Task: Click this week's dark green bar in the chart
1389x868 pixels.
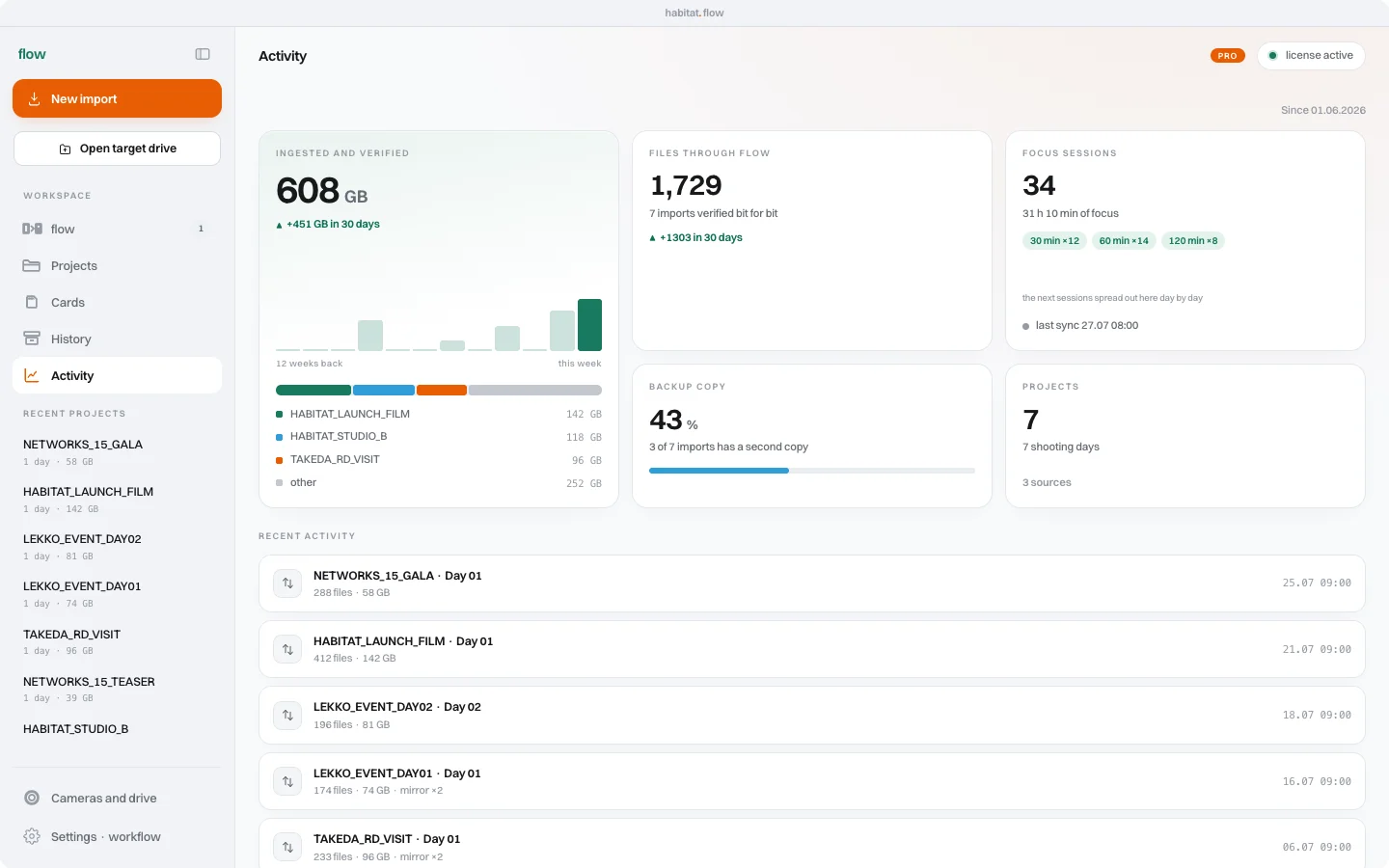Action: 589,325
